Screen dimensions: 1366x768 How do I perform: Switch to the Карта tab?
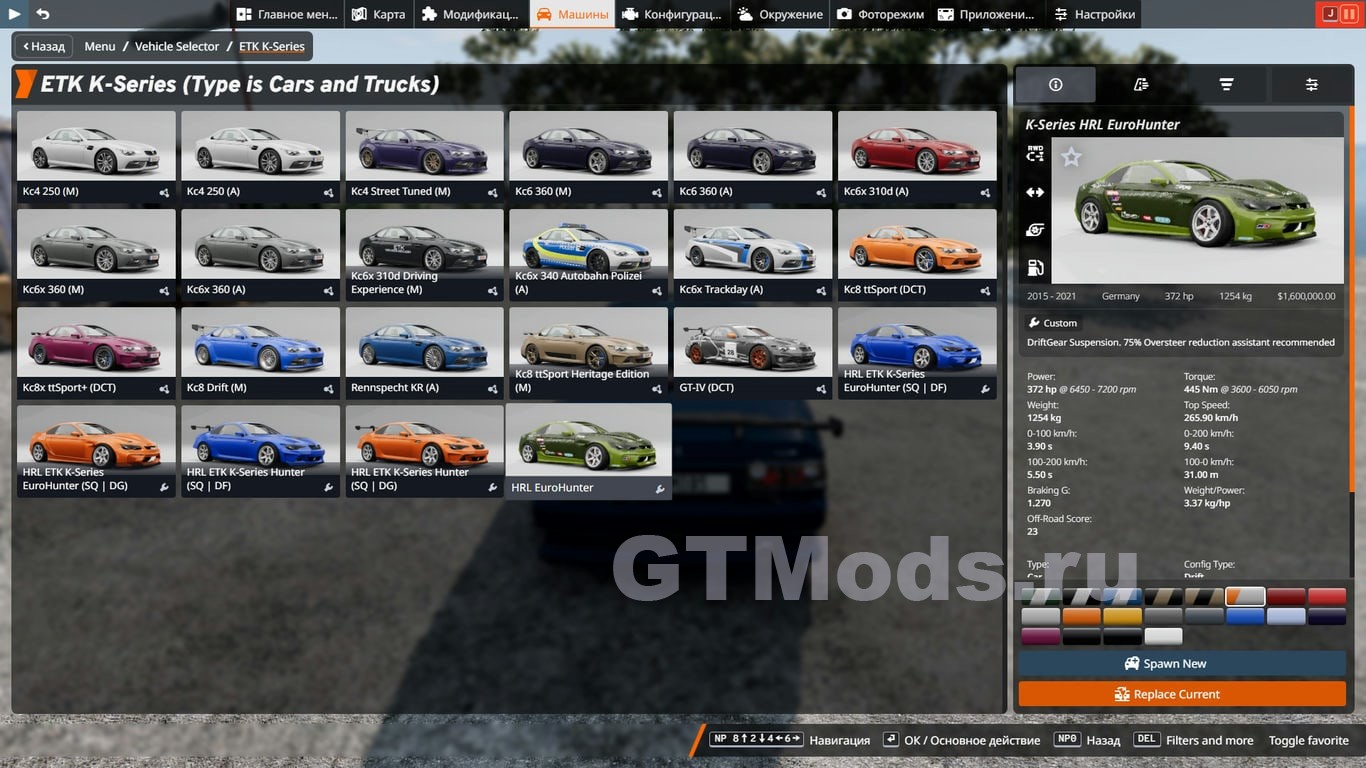(x=379, y=14)
